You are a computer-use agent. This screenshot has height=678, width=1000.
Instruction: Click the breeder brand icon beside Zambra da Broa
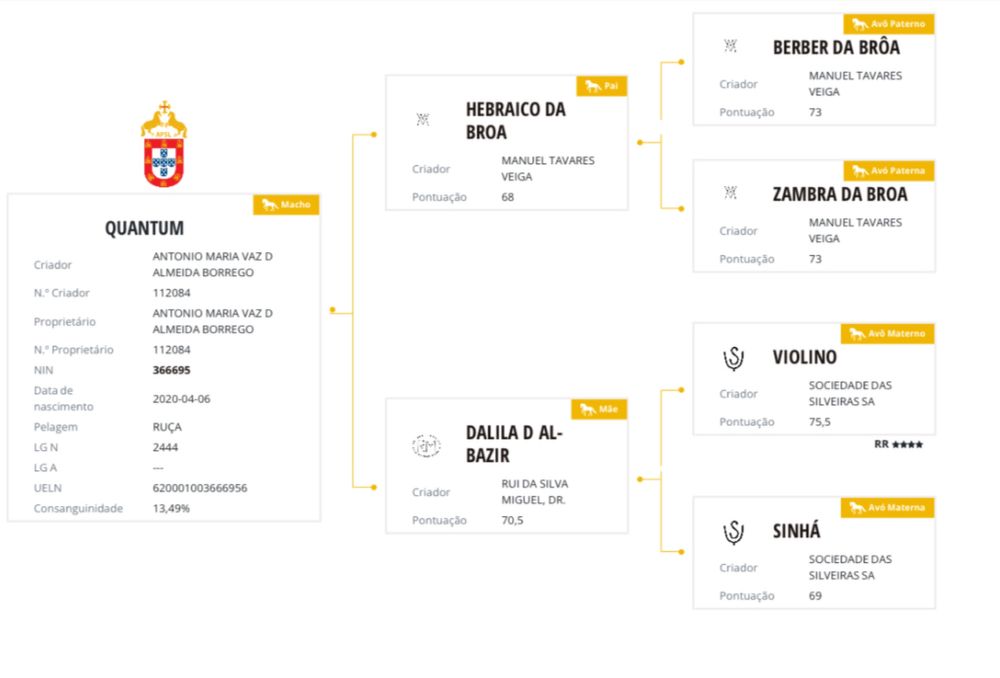pyautogui.click(x=730, y=193)
